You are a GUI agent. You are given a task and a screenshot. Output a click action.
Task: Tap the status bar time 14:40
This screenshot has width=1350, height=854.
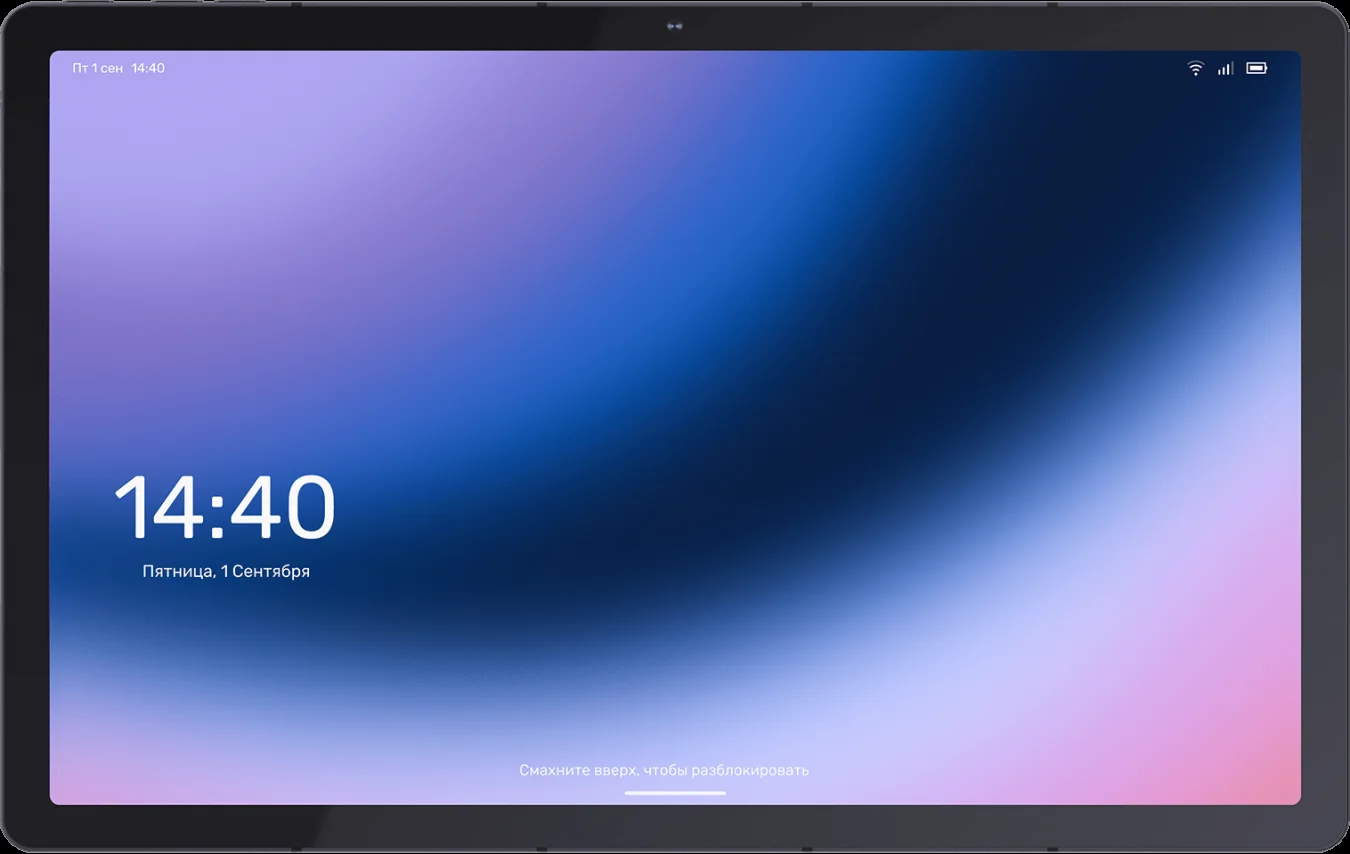[148, 68]
